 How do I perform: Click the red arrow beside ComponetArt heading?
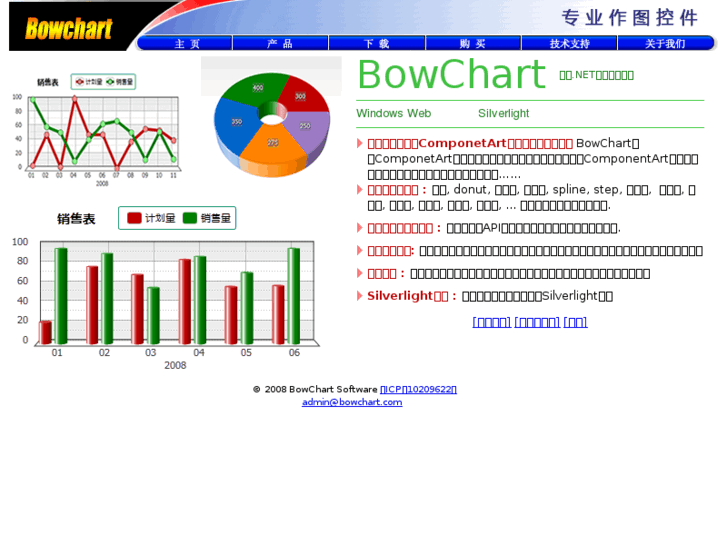point(359,143)
